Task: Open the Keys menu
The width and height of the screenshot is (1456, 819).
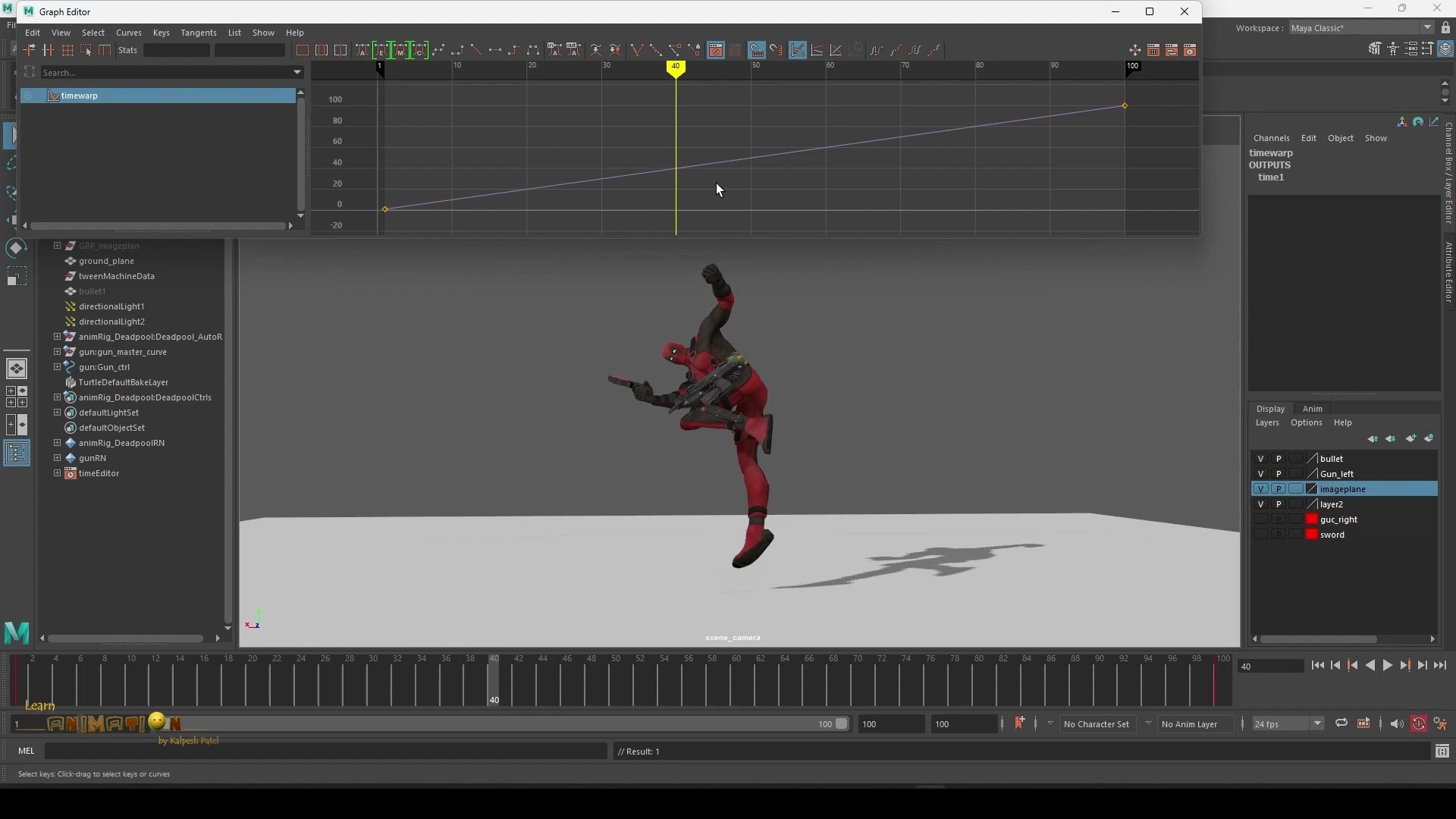Action: tap(161, 33)
